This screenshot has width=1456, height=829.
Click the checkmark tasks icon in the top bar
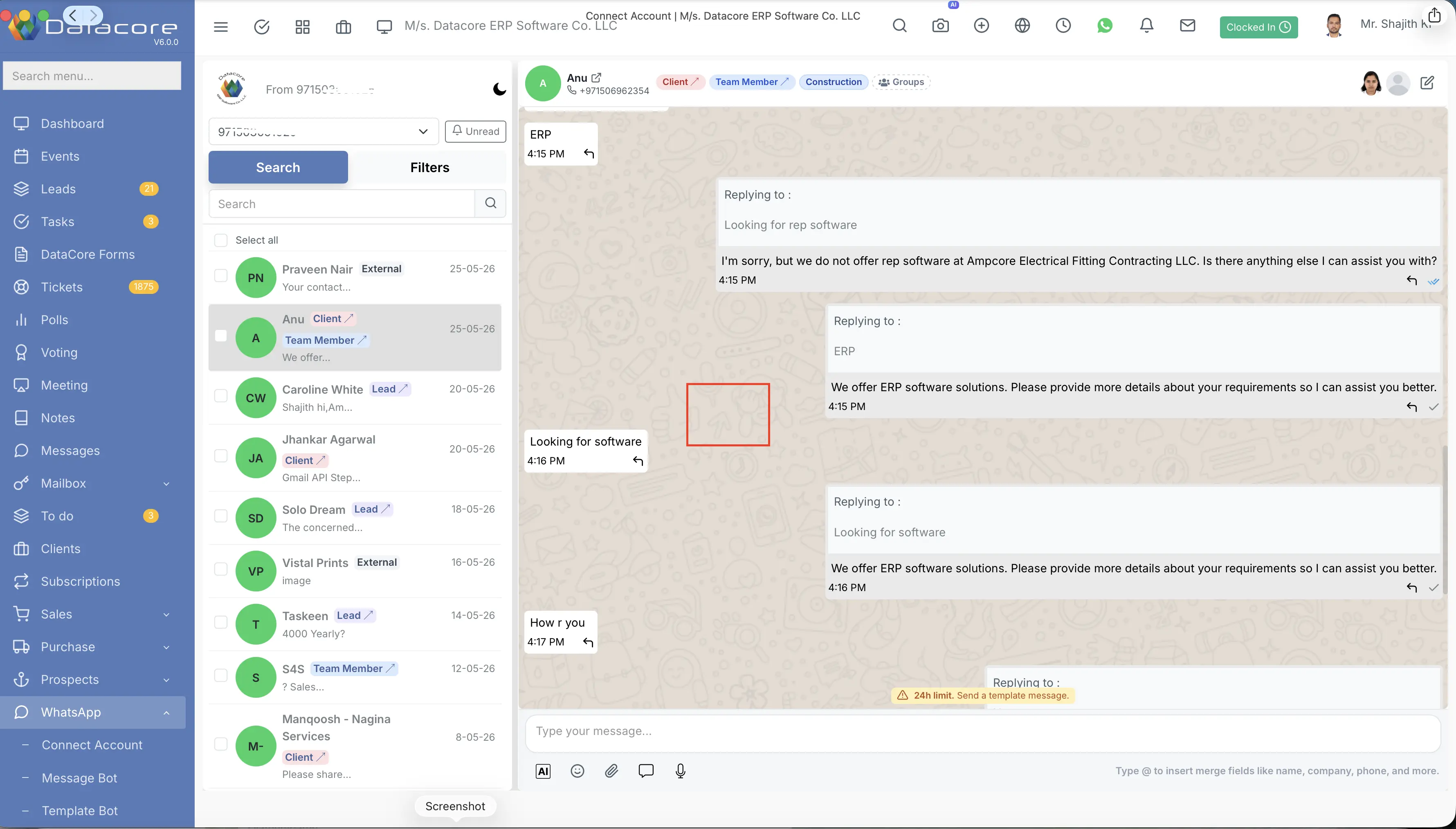click(261, 26)
